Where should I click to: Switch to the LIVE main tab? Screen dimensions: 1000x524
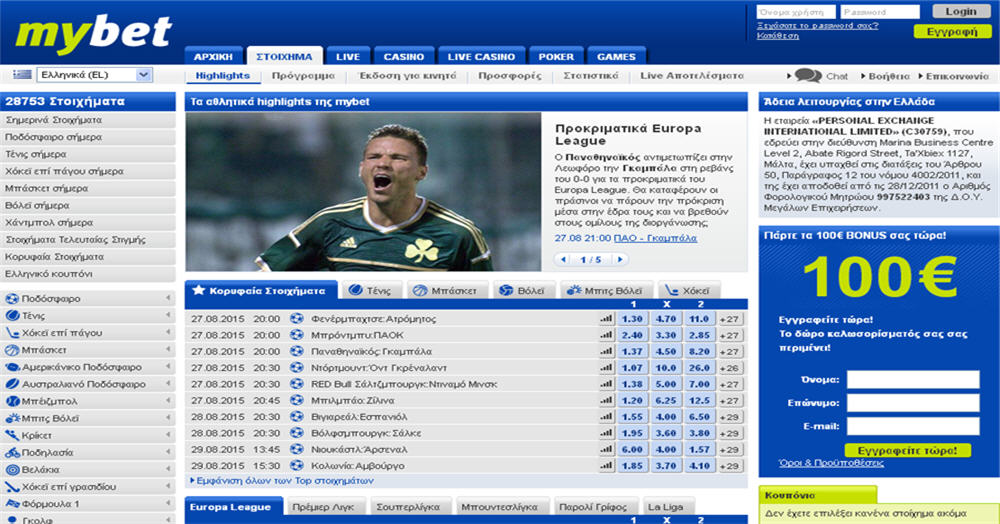pyautogui.click(x=348, y=56)
